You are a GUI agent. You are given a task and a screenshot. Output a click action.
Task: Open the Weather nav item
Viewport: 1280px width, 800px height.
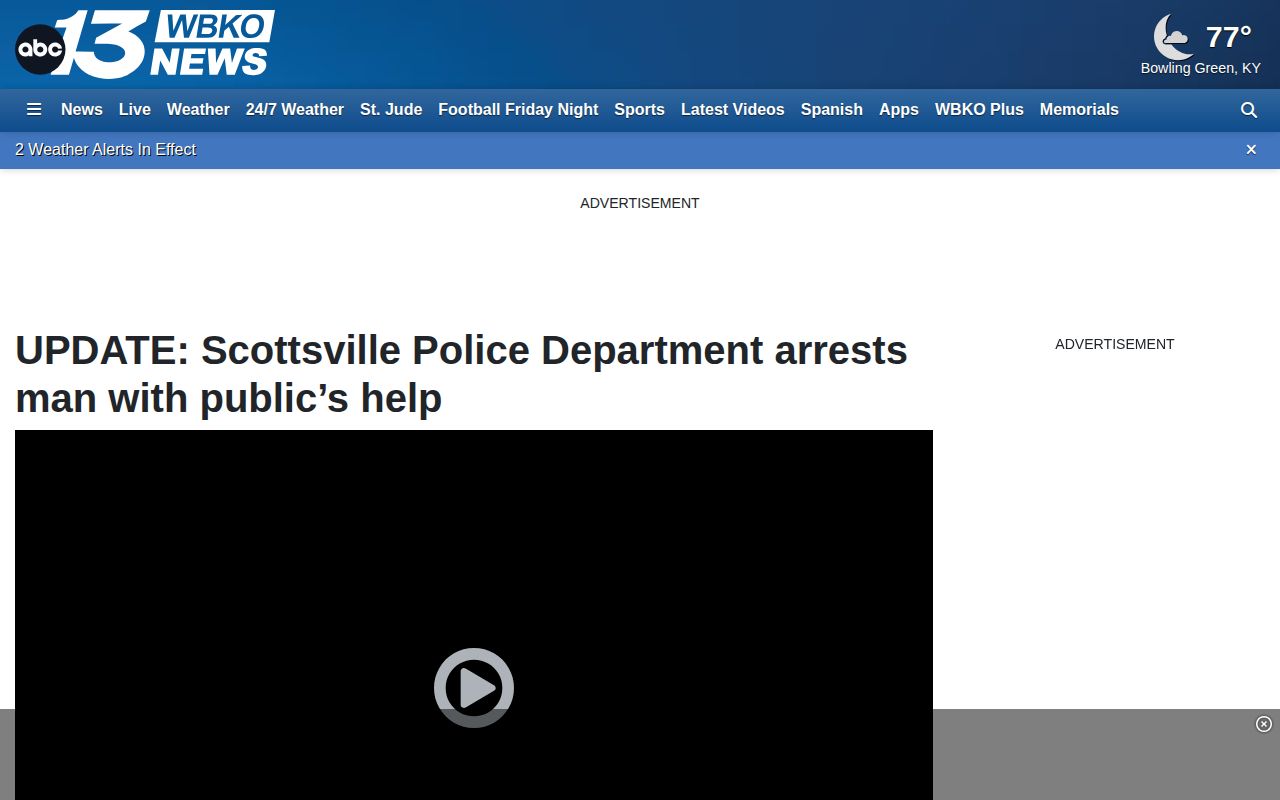tap(198, 110)
